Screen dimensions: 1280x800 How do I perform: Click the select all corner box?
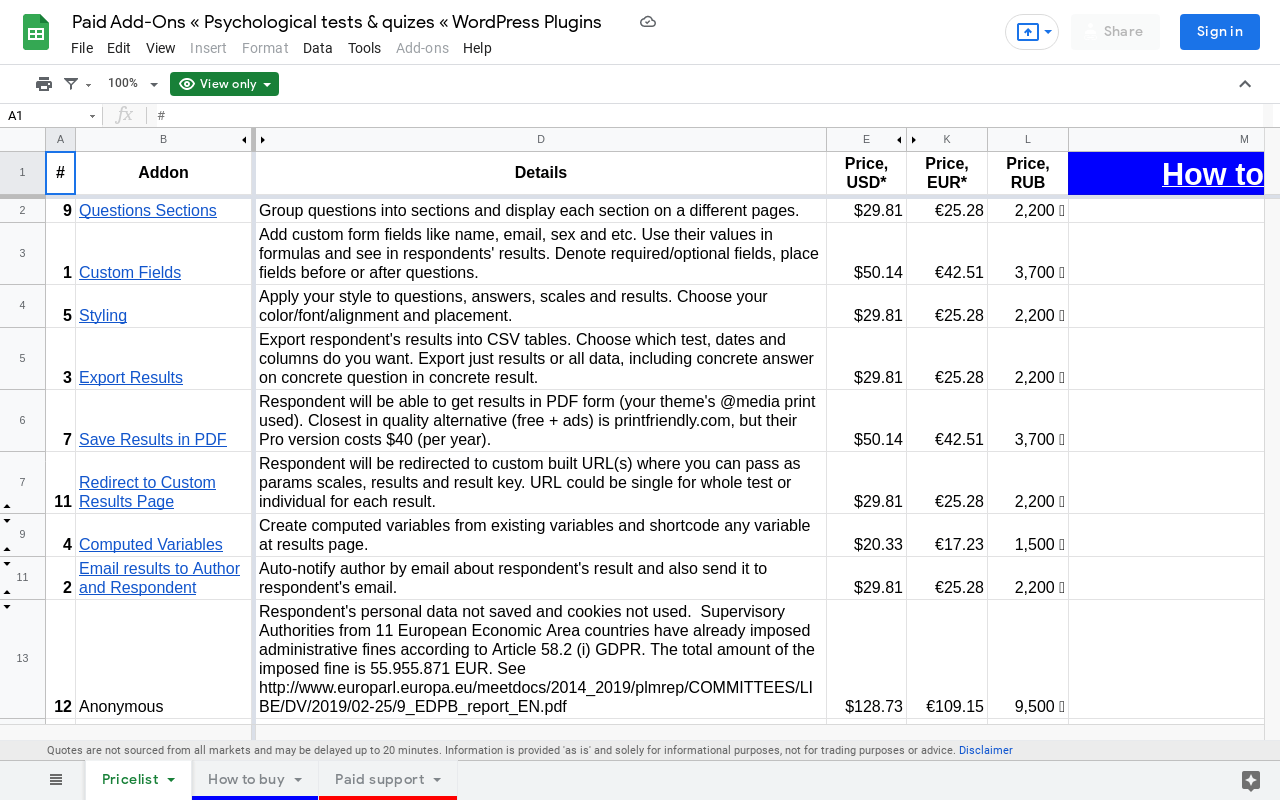pos(22,140)
